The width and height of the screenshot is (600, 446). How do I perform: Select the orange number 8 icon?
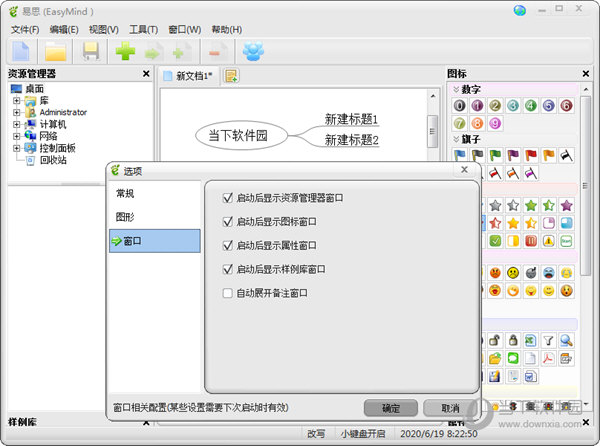click(x=477, y=123)
